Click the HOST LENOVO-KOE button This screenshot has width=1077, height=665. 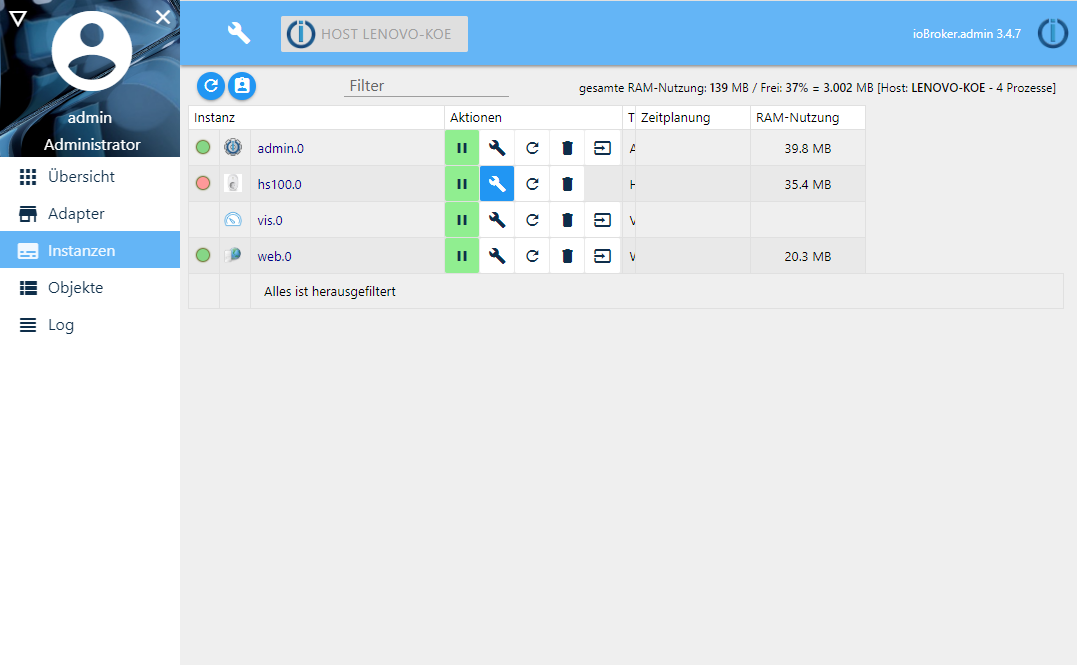coord(374,34)
